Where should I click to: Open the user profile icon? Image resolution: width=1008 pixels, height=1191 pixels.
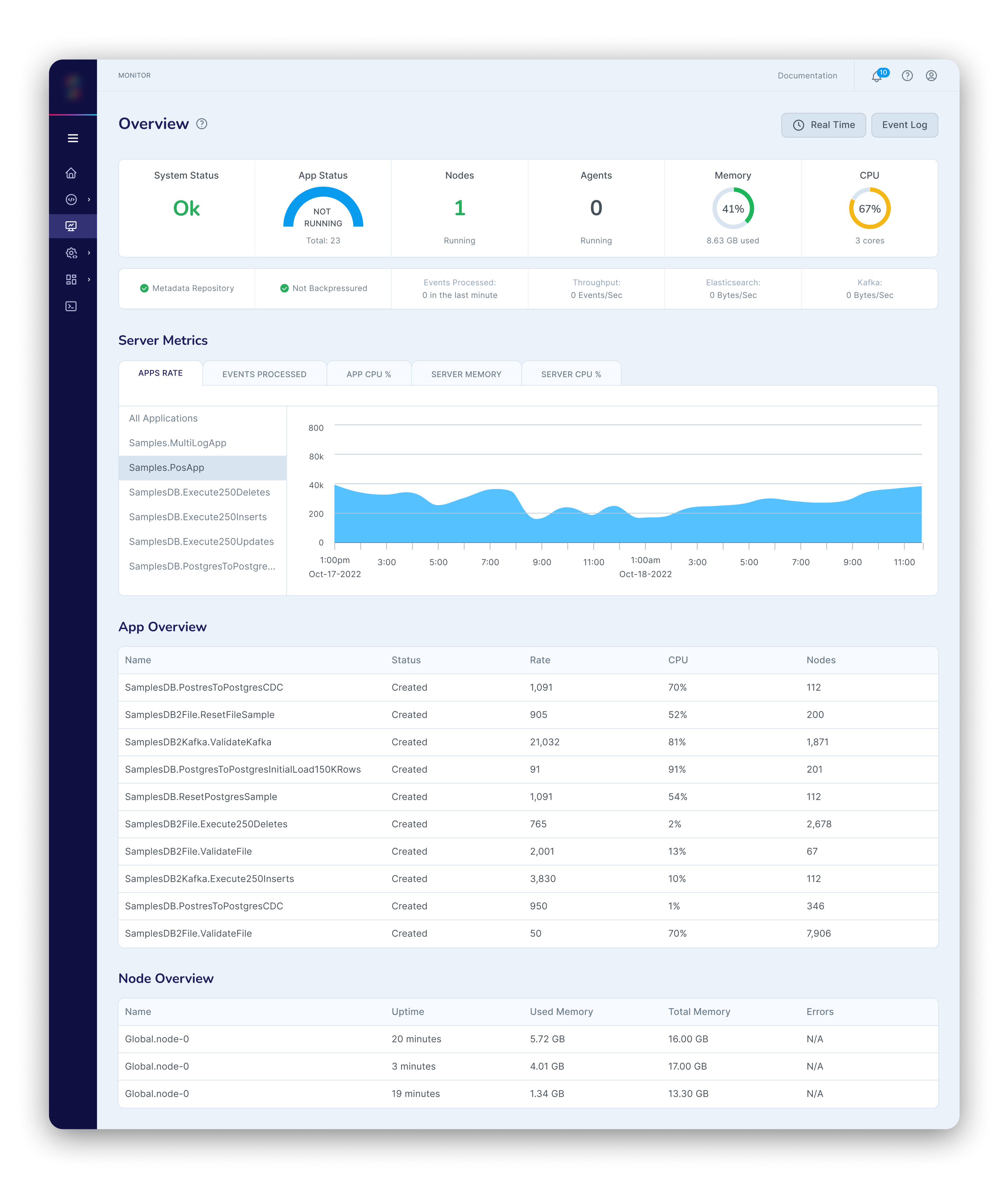(x=931, y=76)
